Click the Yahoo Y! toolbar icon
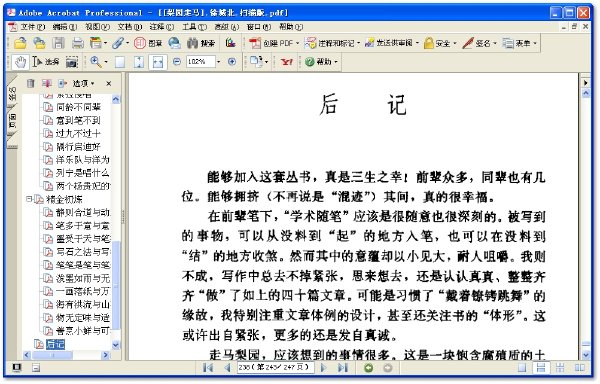600x384 pixels. [x=287, y=62]
